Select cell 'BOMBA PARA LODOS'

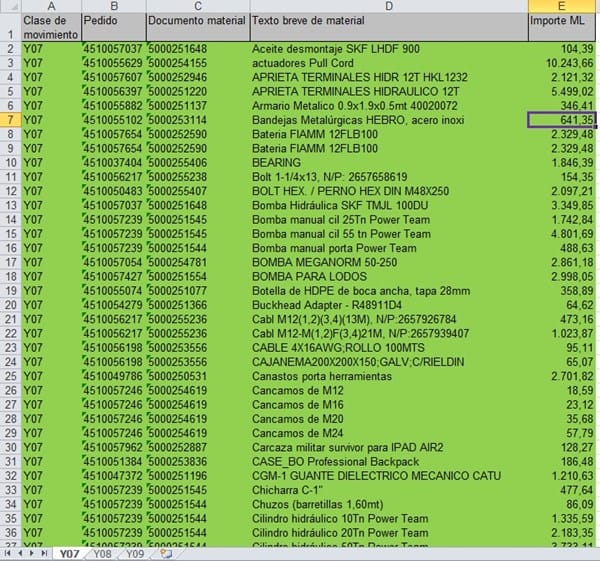[x=389, y=276]
